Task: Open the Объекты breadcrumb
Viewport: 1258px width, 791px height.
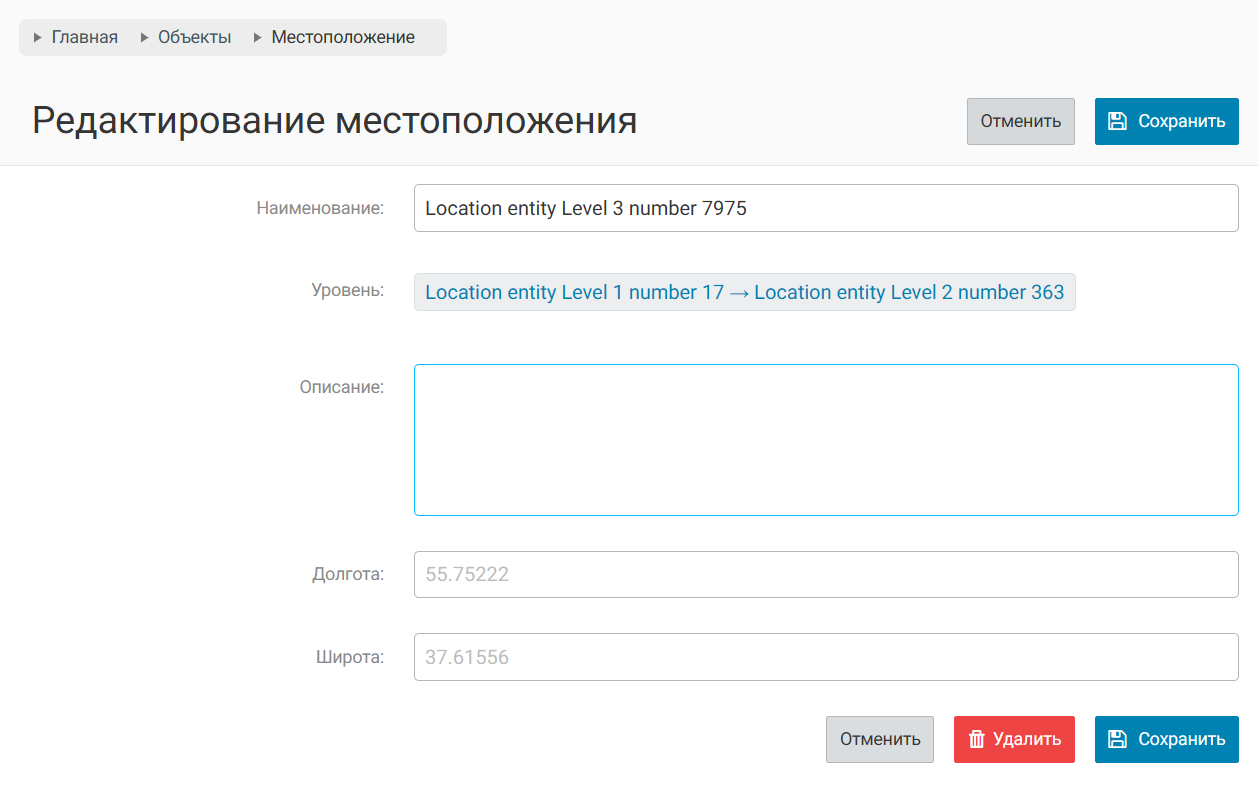Action: tap(194, 37)
